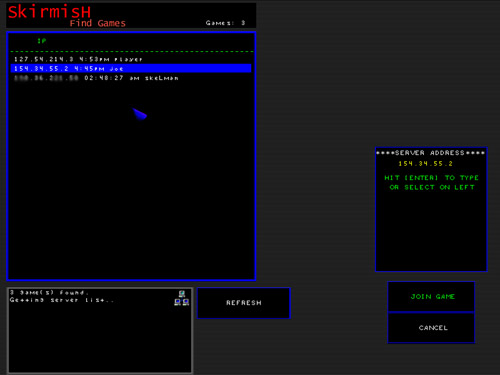Viewport: 500px width, 375px height.
Task: Click the blurred IP address of skelman entry
Action: 46,78
